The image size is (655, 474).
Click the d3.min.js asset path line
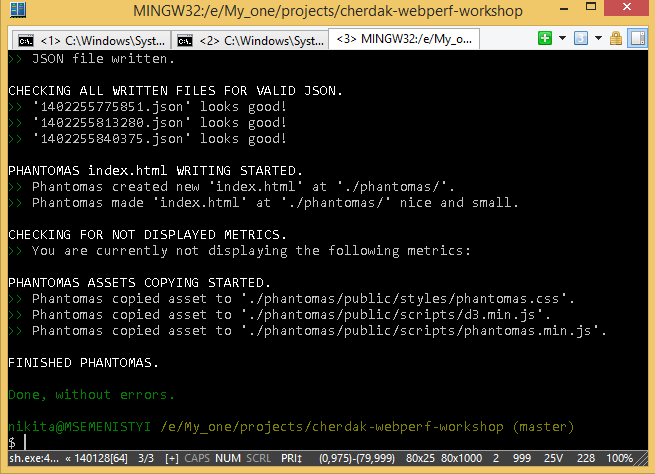point(279,314)
